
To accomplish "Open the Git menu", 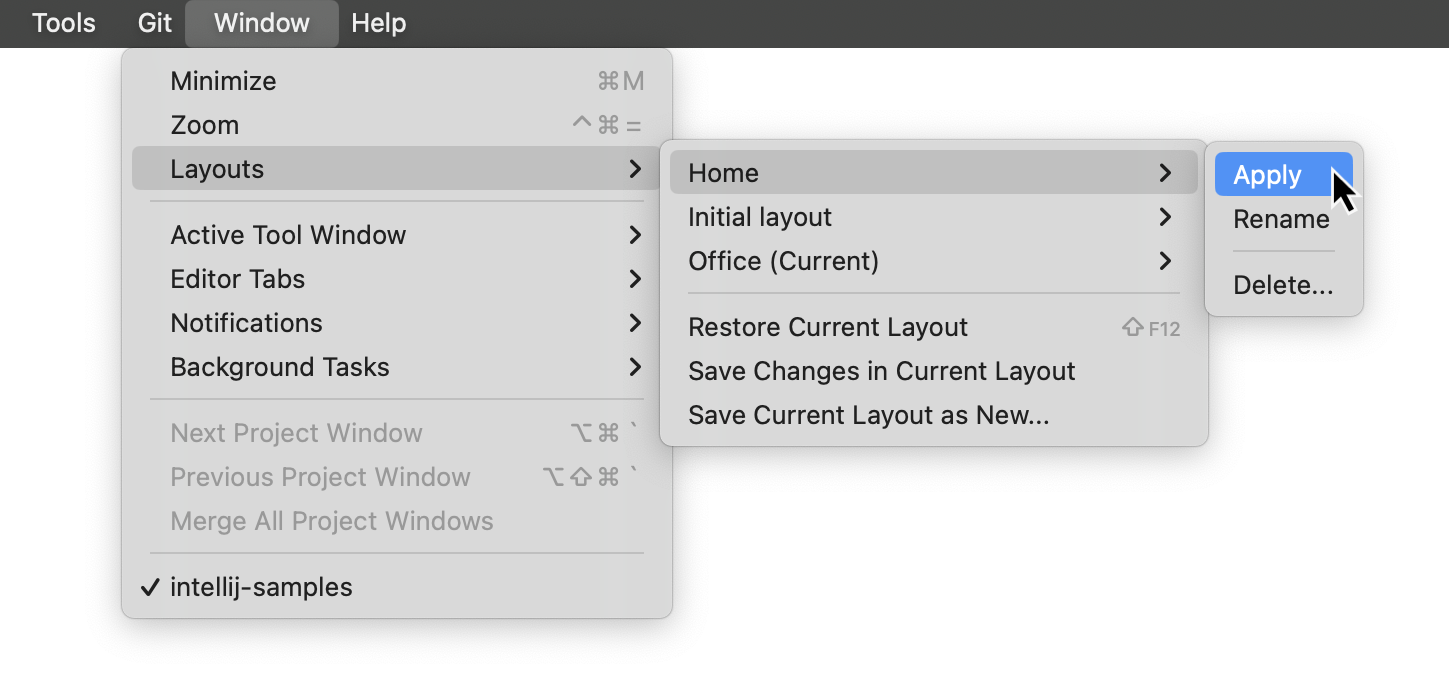I will (x=155, y=23).
